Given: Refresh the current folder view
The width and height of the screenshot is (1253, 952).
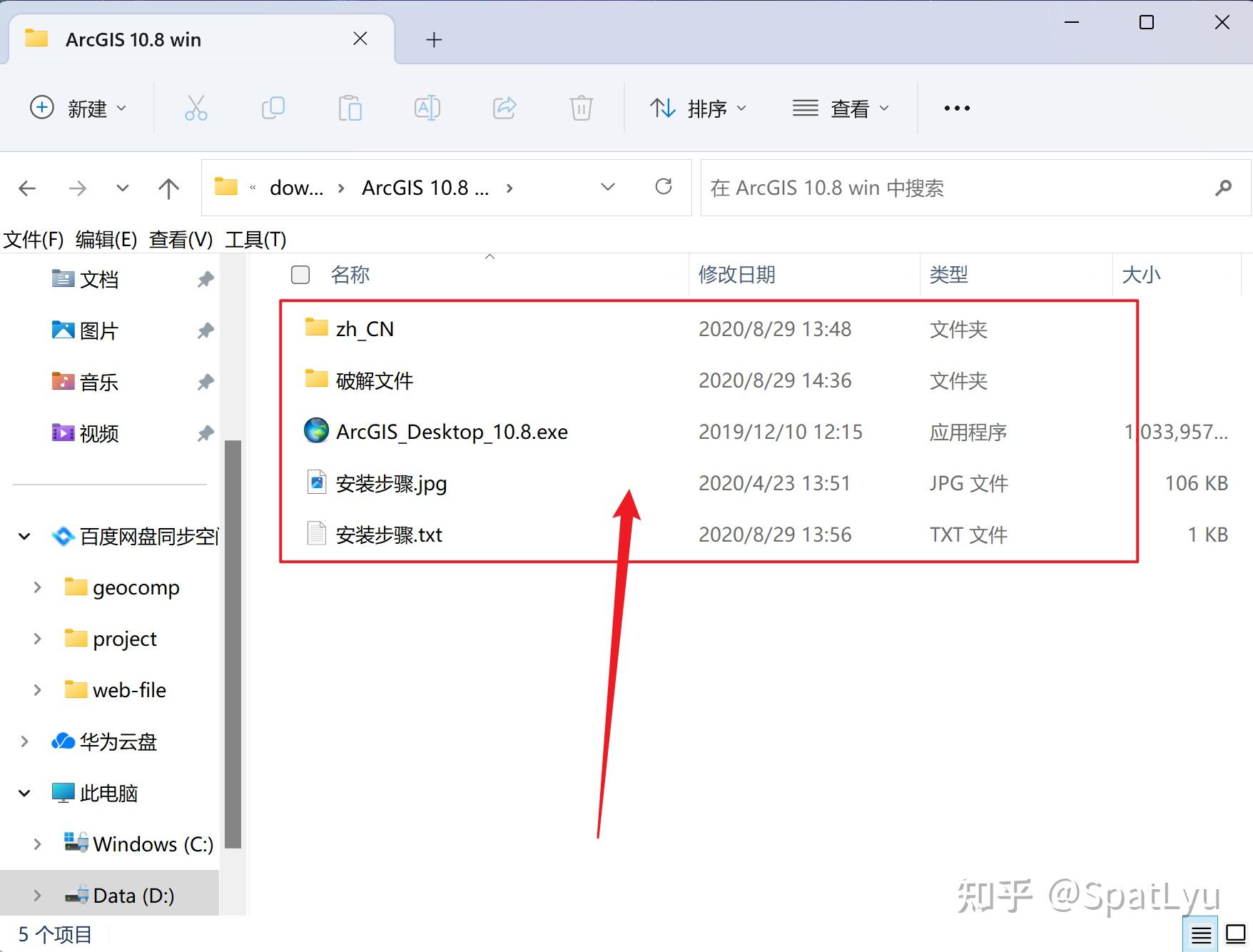Looking at the screenshot, I should [664, 187].
